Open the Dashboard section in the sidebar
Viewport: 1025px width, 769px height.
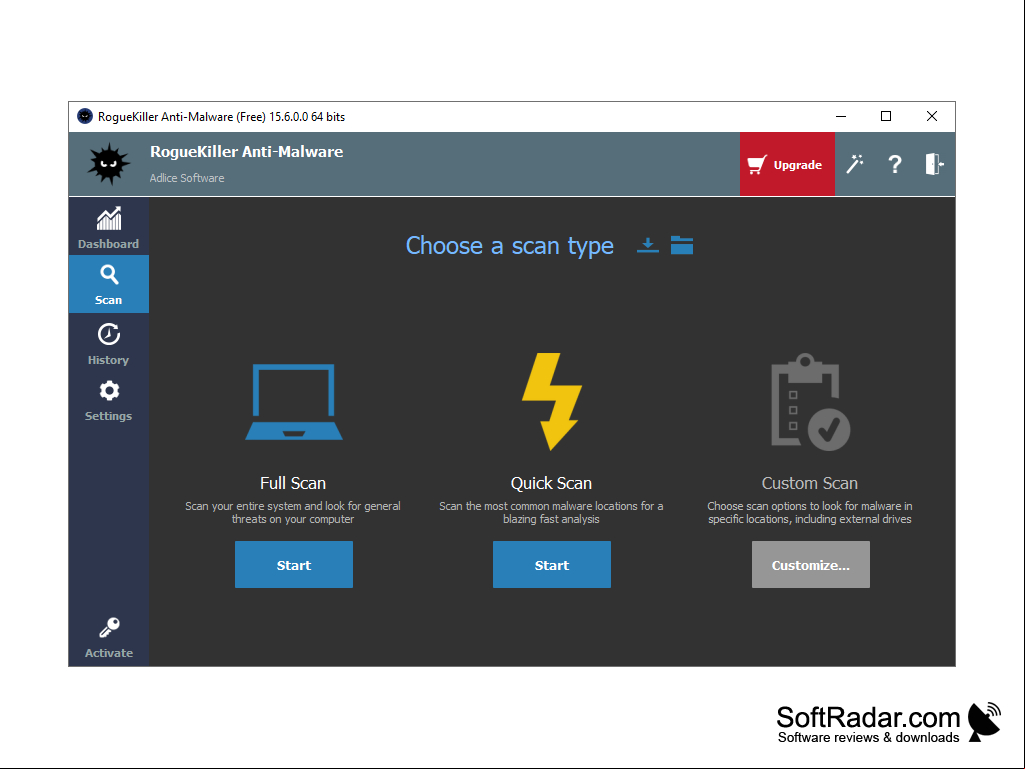[109, 227]
